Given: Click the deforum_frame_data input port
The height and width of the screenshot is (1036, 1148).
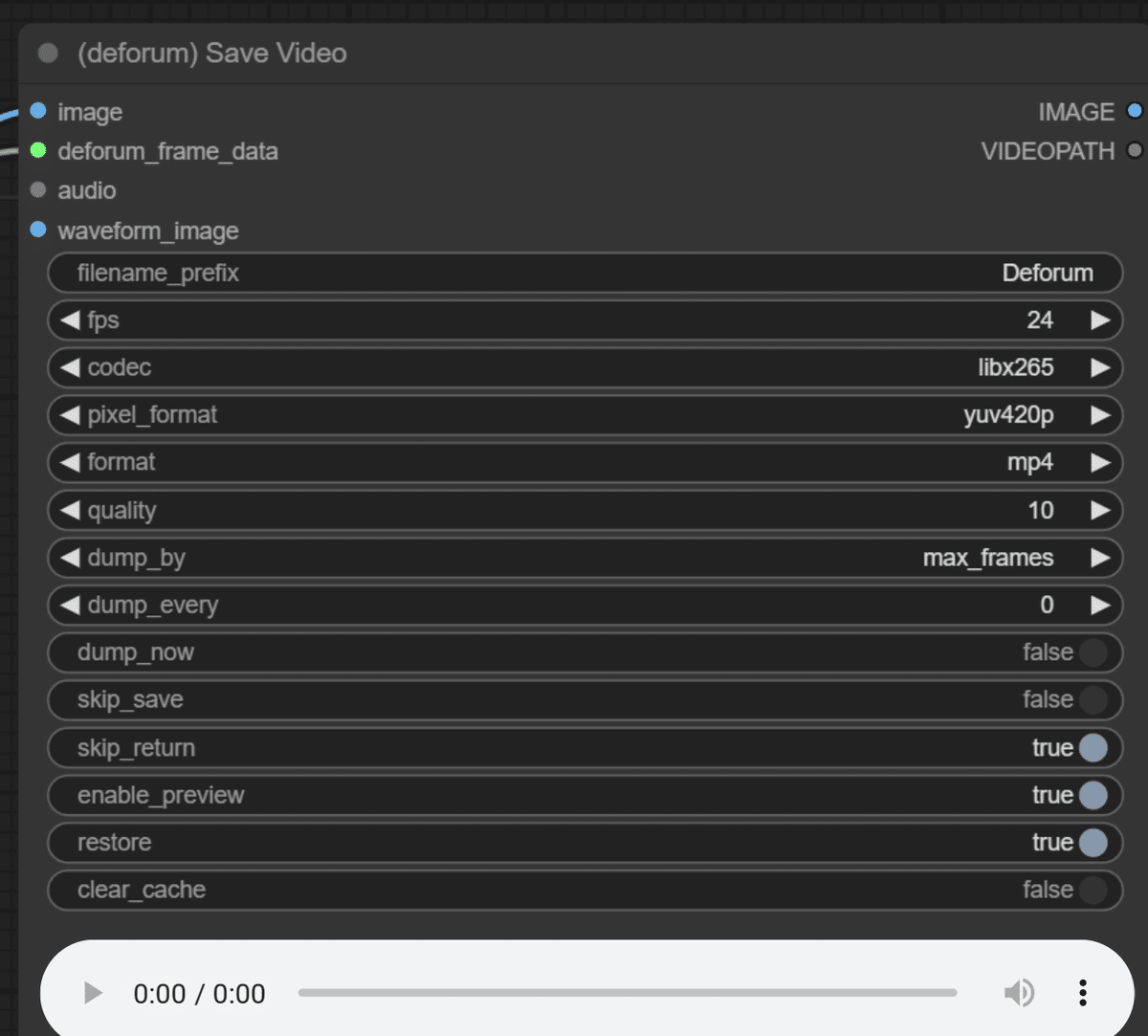Looking at the screenshot, I should 38,150.
